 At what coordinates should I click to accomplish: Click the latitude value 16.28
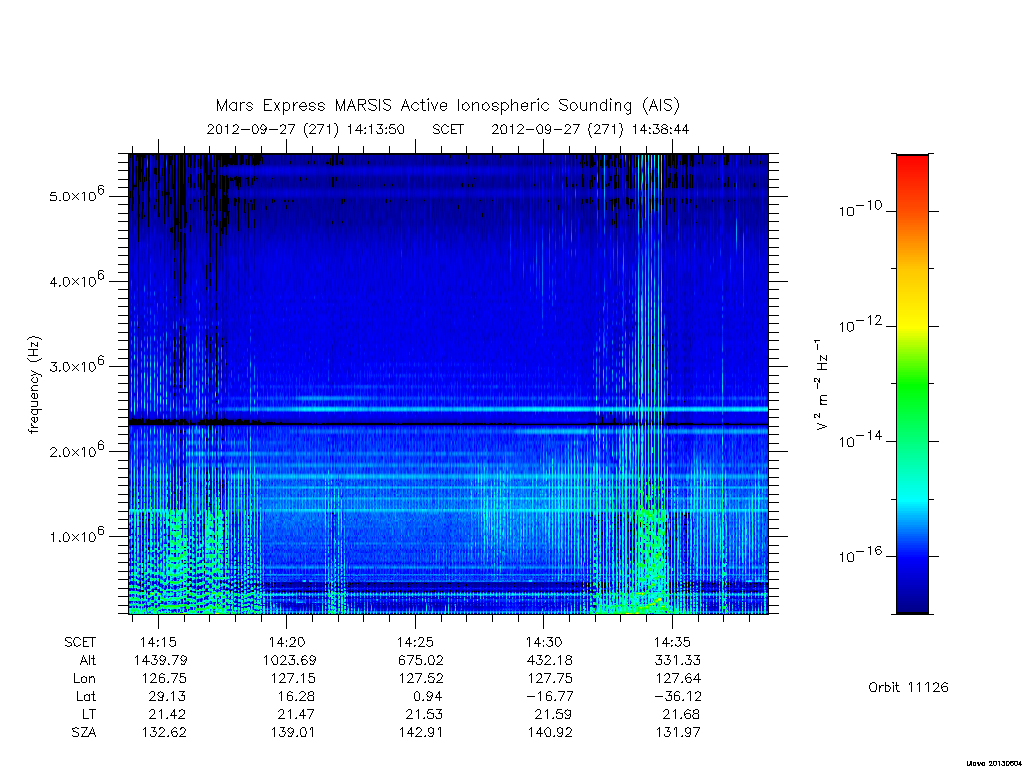tap(296, 696)
